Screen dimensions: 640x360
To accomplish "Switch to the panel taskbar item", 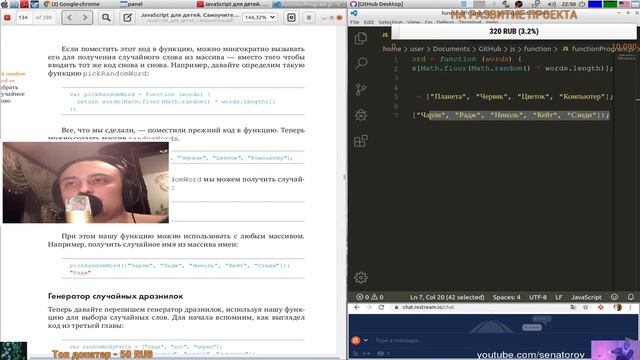I will [x=131, y=4].
